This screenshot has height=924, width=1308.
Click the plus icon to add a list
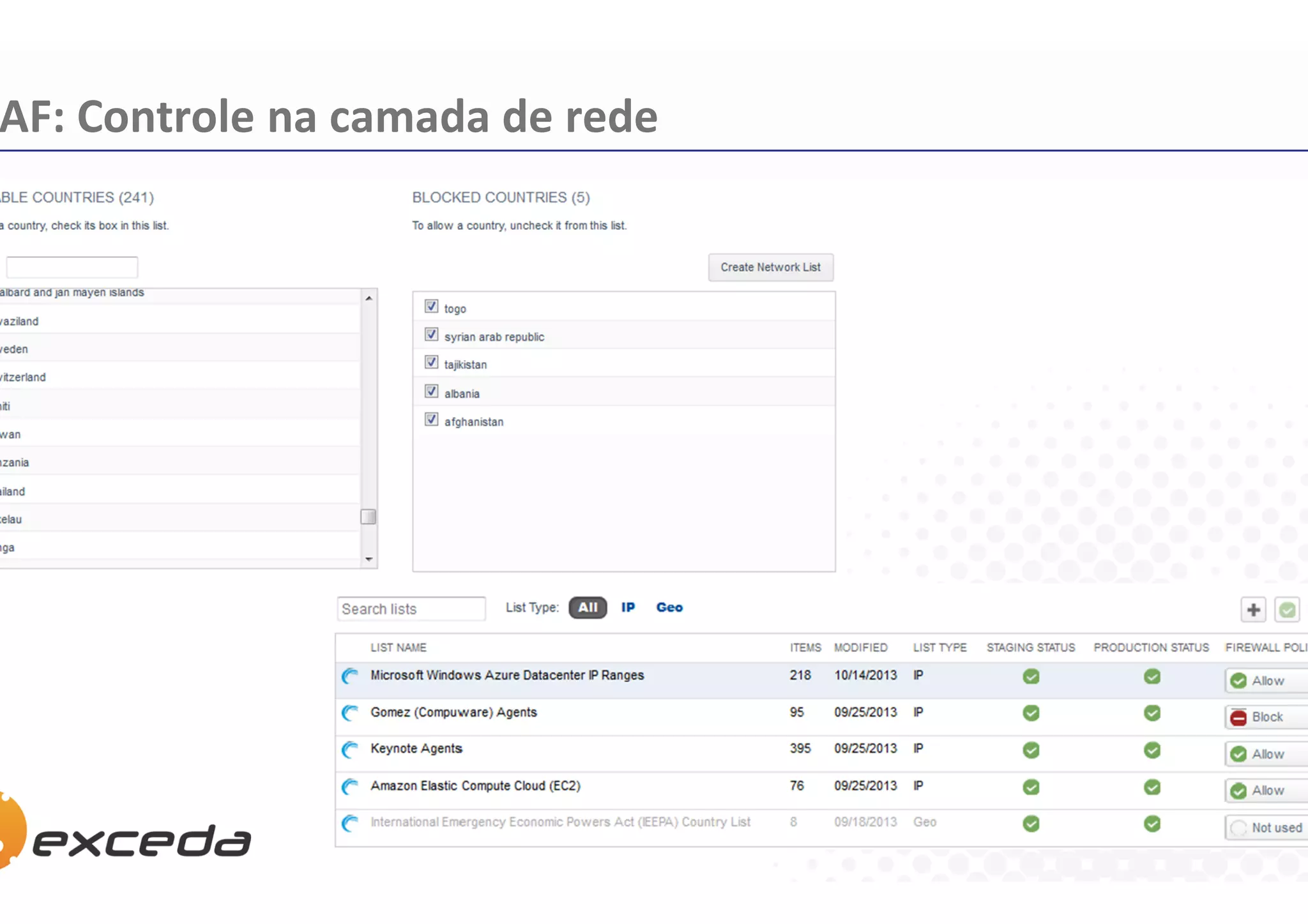coord(1253,610)
